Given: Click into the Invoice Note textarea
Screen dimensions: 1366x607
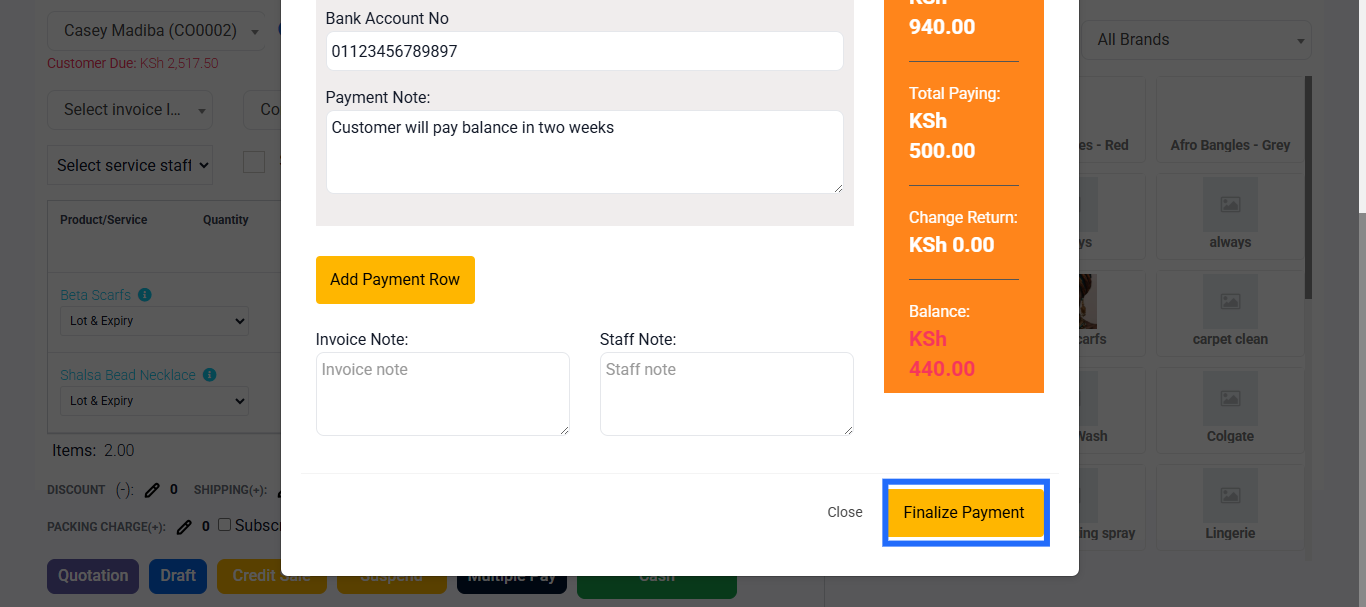Looking at the screenshot, I should click(x=443, y=394).
